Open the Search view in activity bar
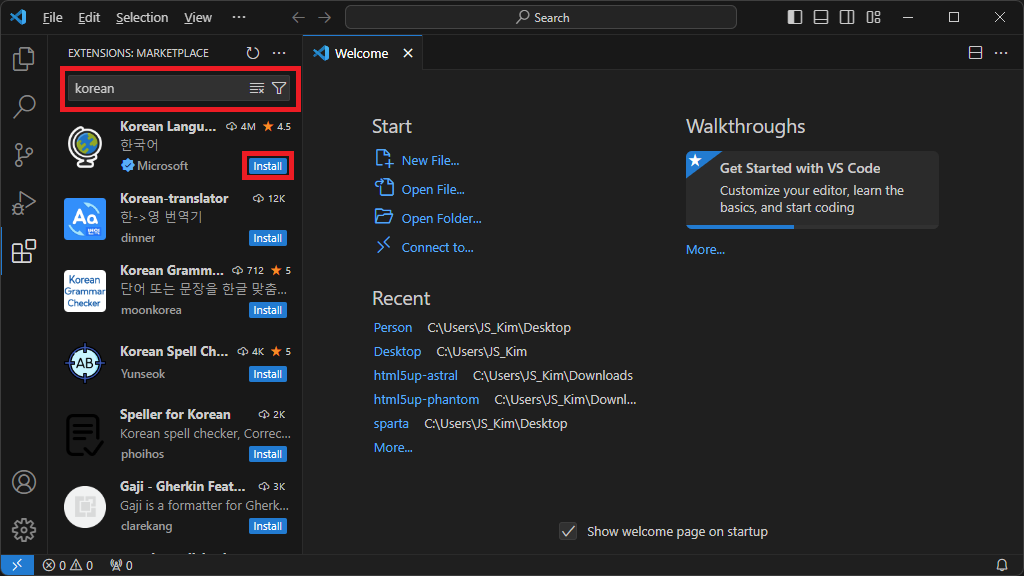 coord(24,106)
